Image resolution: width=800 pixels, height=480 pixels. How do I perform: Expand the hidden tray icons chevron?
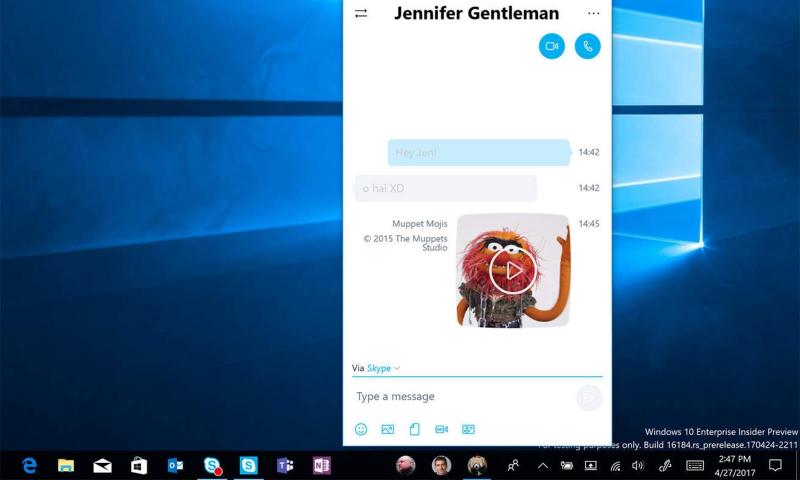coord(543,465)
